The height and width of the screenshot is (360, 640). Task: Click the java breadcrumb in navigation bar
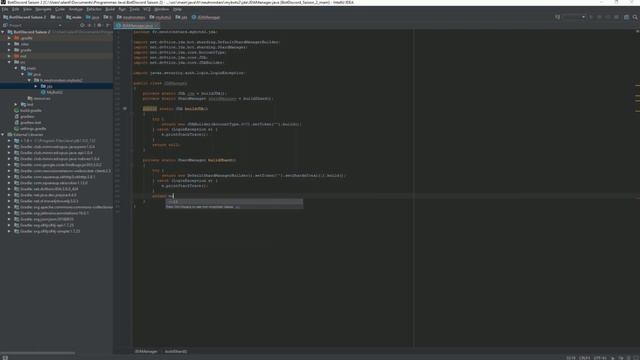tap(93, 17)
